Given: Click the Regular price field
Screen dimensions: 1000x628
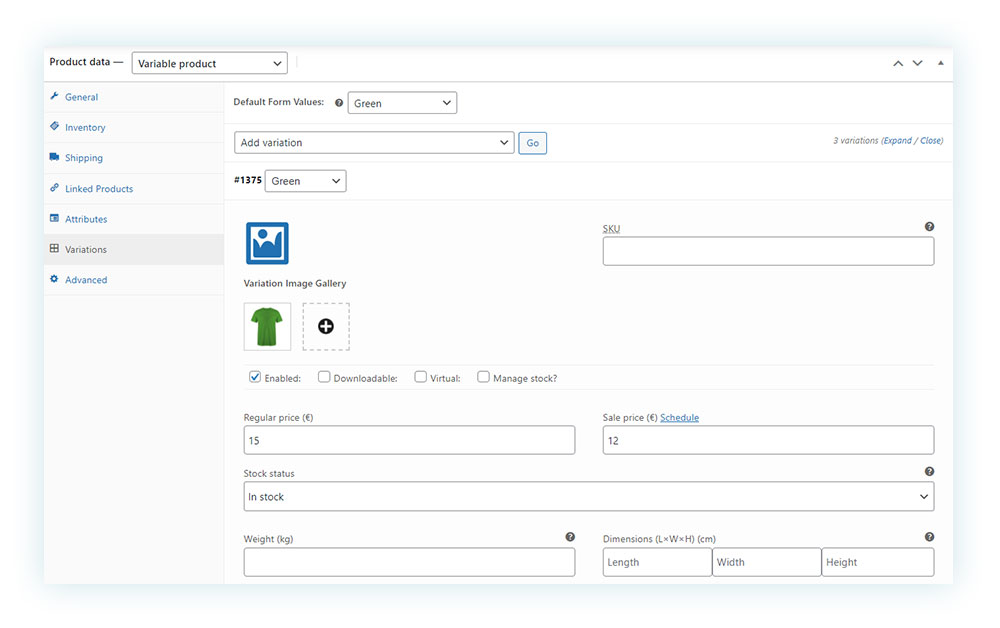Looking at the screenshot, I should pos(409,440).
